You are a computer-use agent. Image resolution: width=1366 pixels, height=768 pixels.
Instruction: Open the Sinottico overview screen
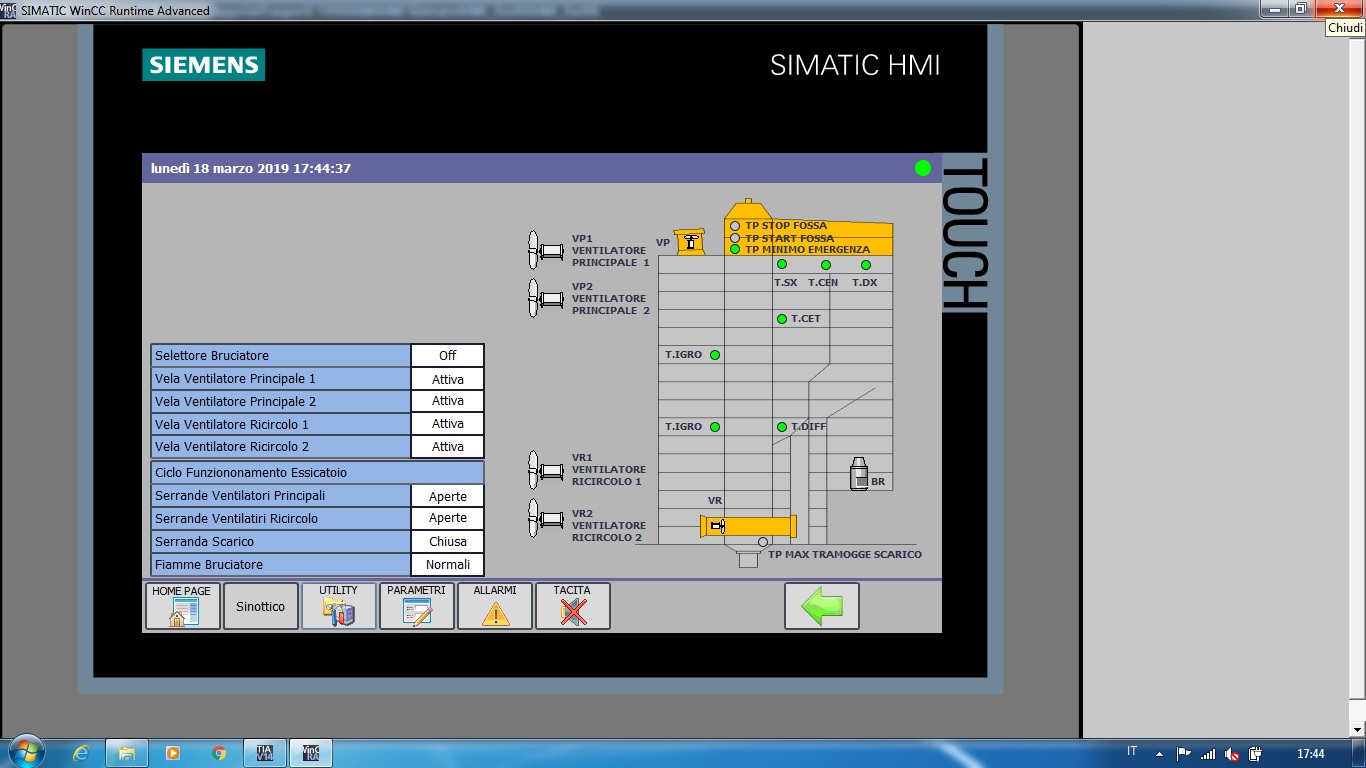coord(261,606)
